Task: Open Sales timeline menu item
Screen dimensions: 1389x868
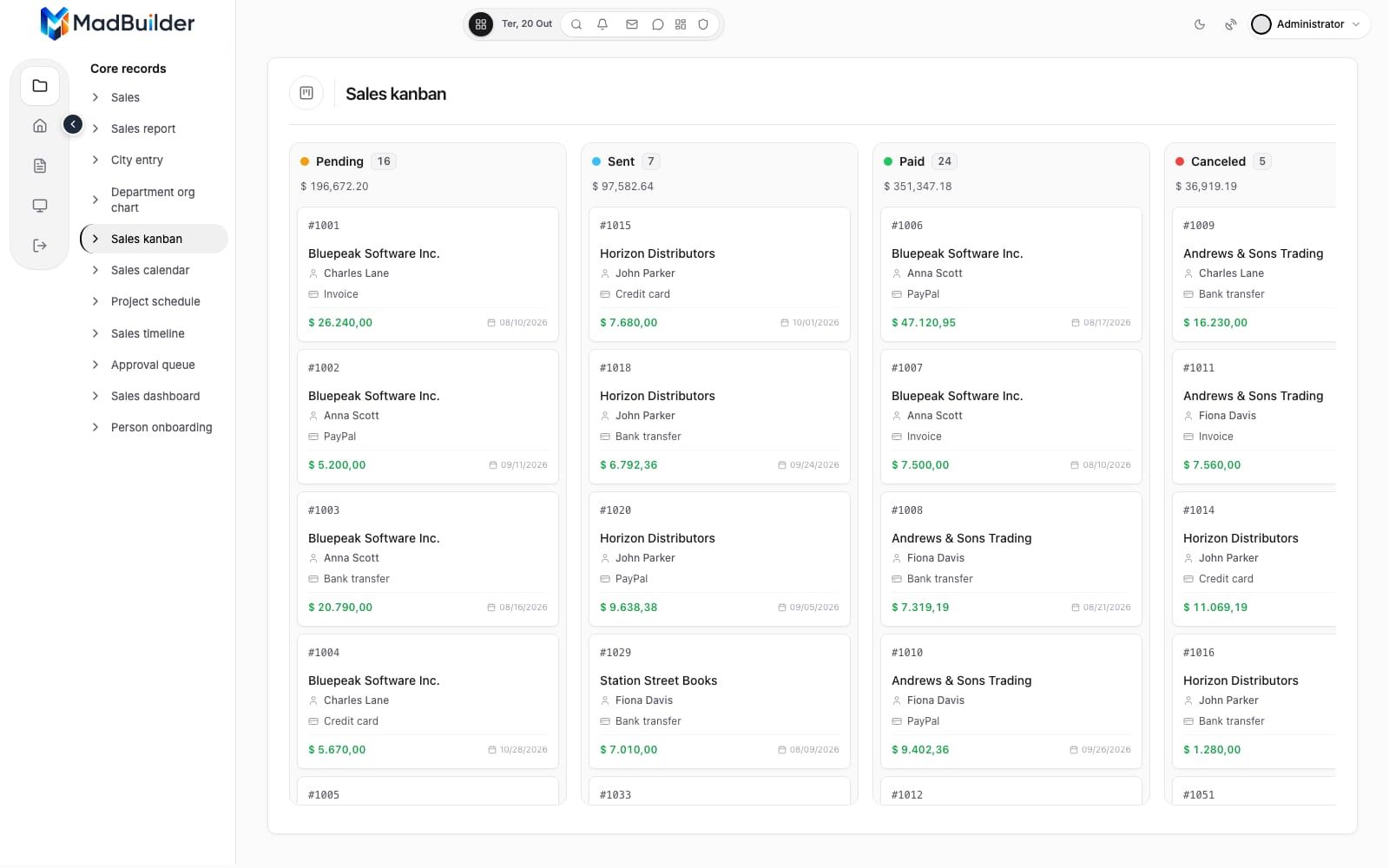Action: [155, 333]
